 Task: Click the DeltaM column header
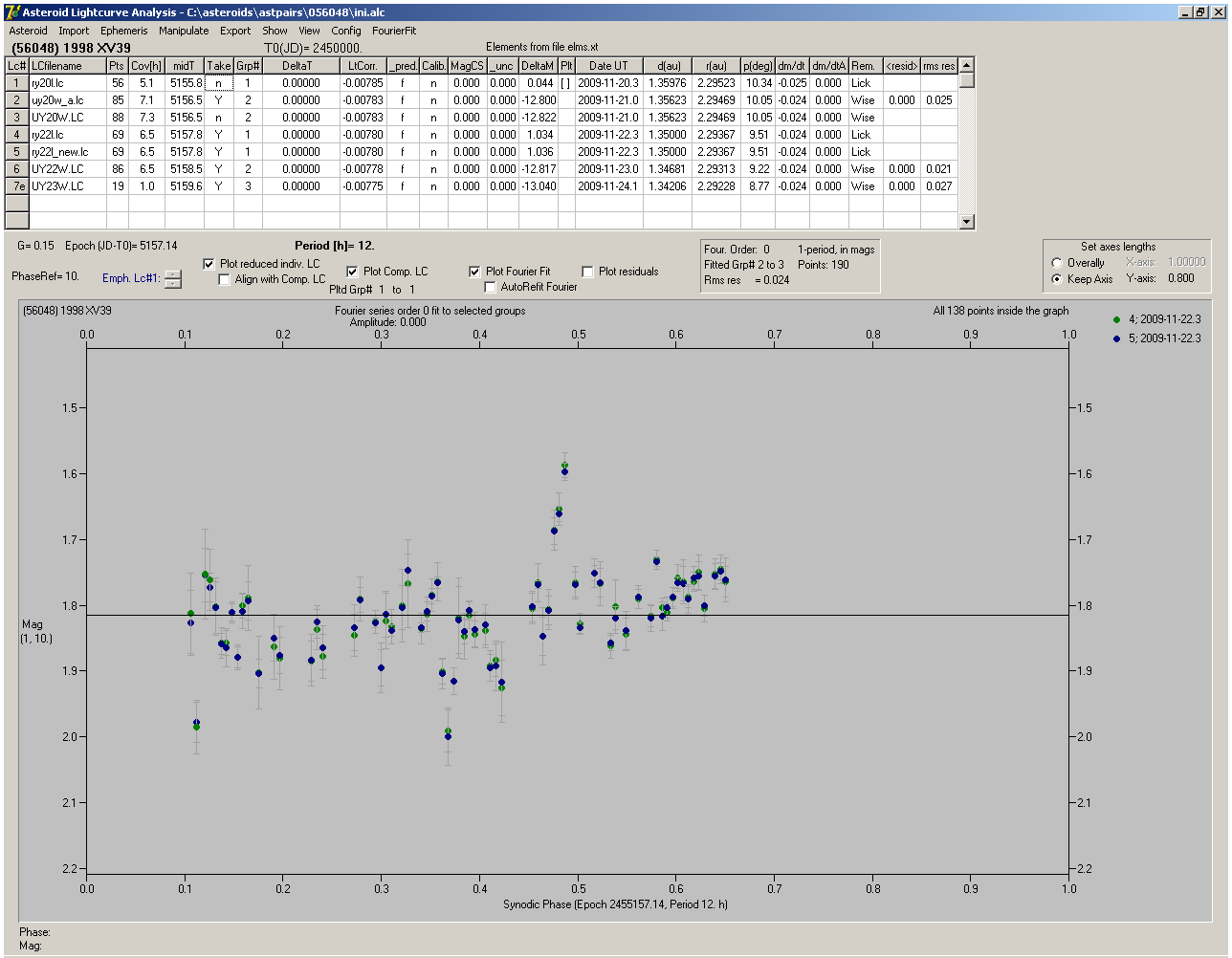538,66
